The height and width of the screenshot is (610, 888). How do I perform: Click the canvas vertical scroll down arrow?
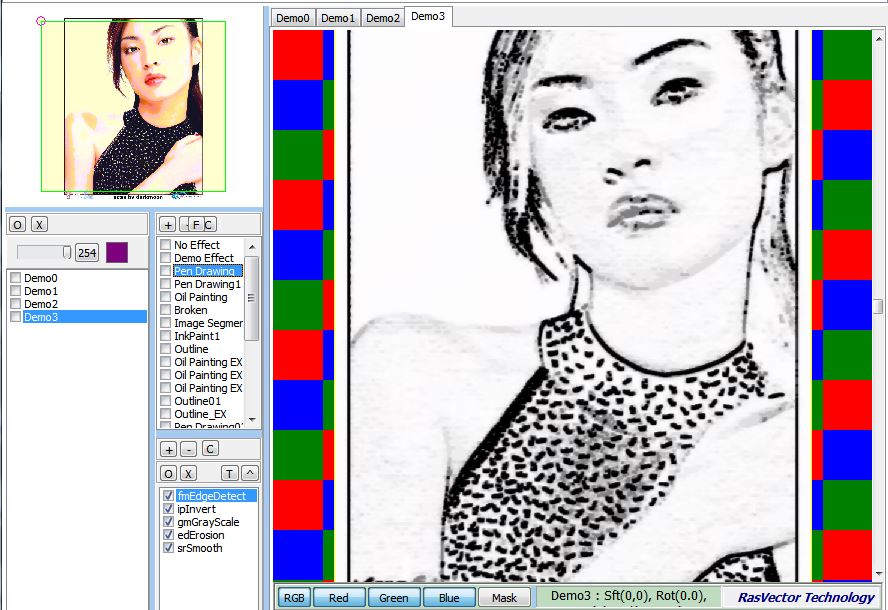click(x=878, y=574)
